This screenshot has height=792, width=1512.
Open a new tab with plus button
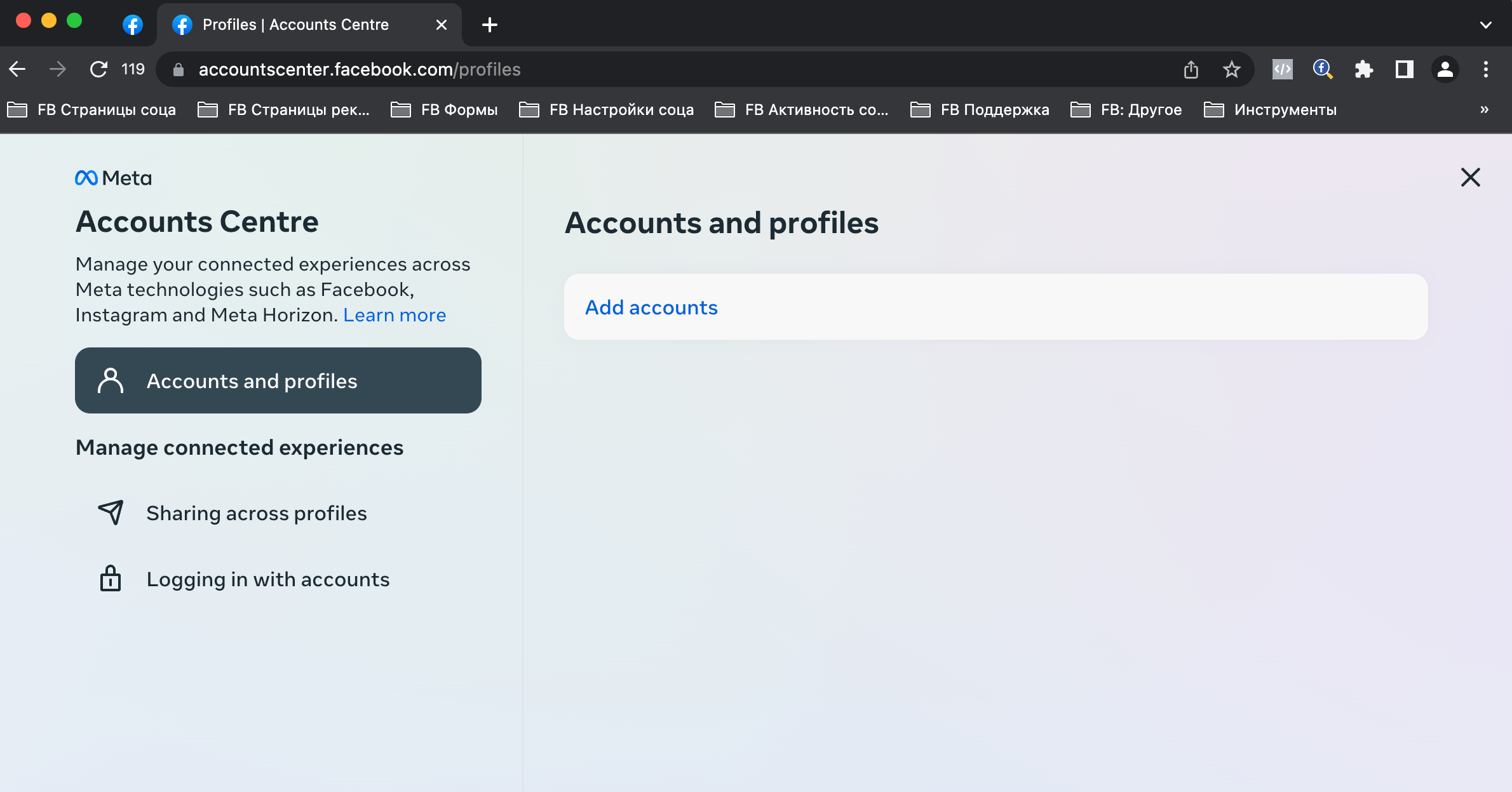pos(490,25)
